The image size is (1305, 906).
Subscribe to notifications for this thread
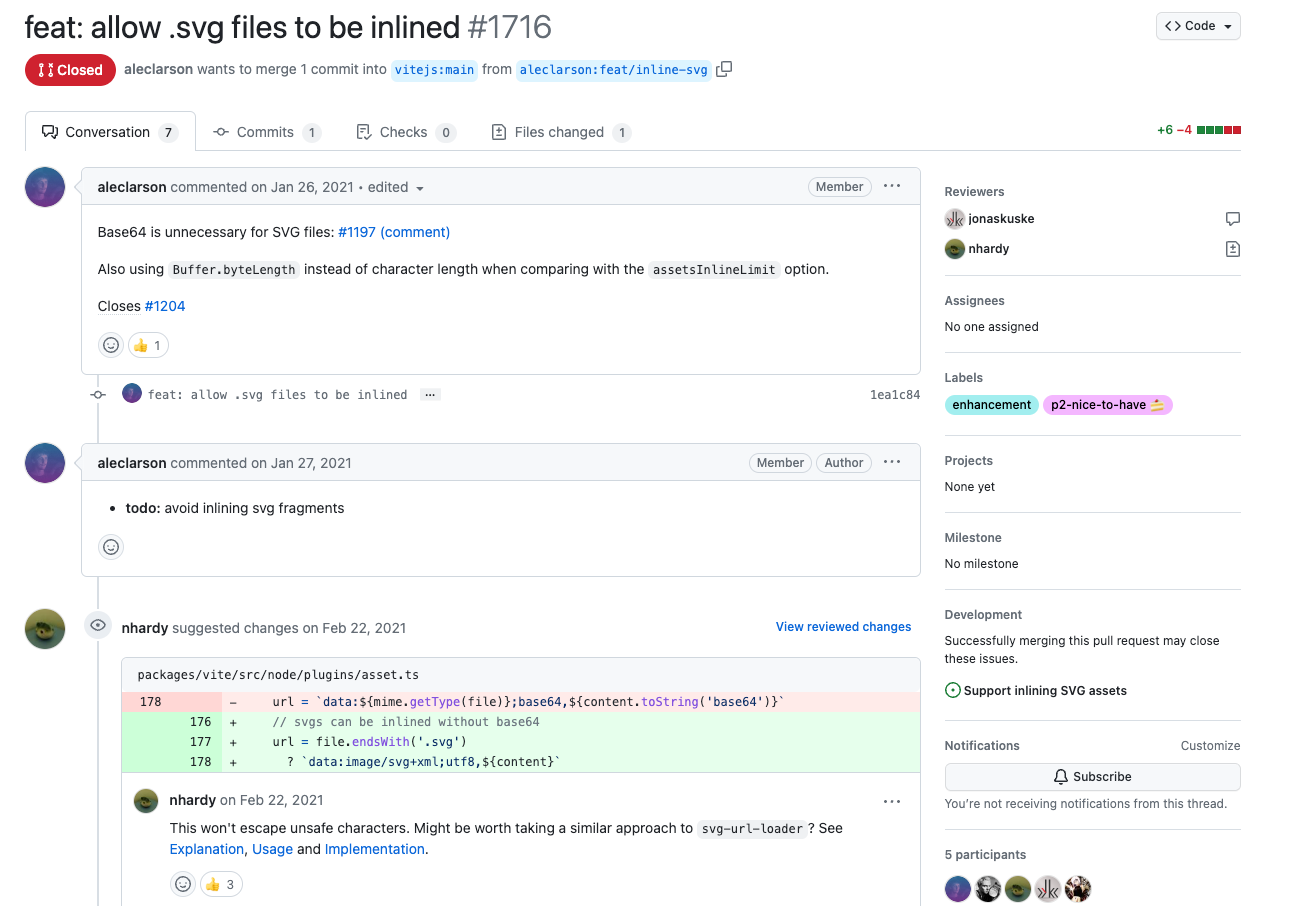click(1092, 776)
